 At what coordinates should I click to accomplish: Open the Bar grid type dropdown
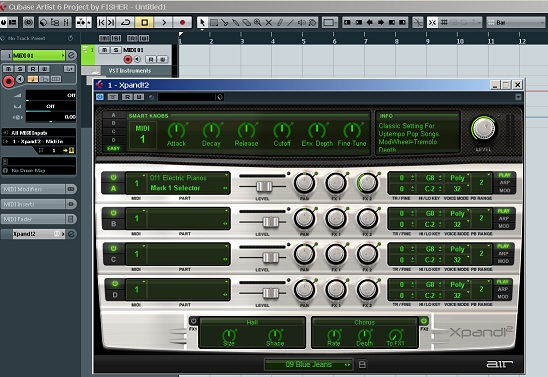515,23
